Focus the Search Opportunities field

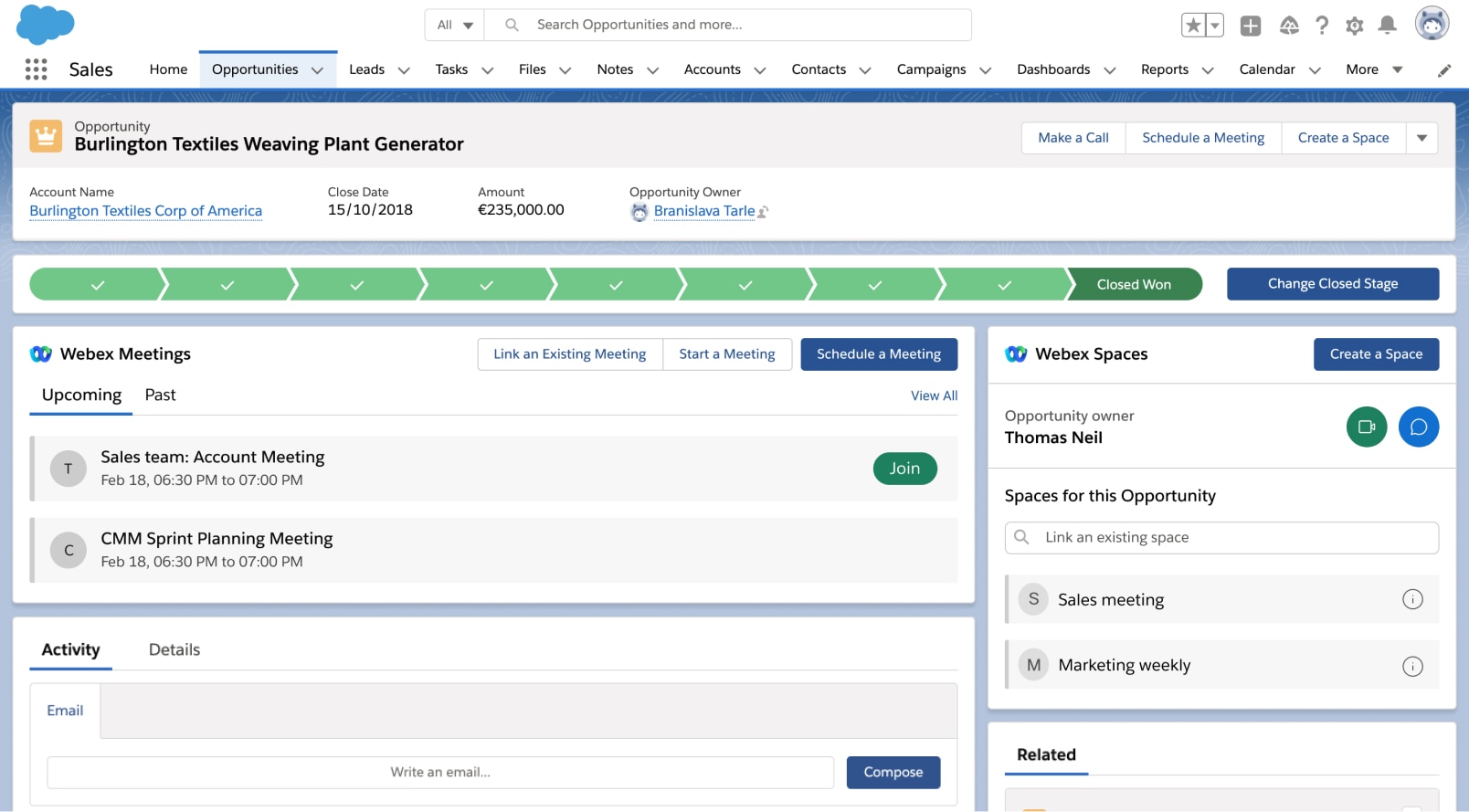point(727,25)
